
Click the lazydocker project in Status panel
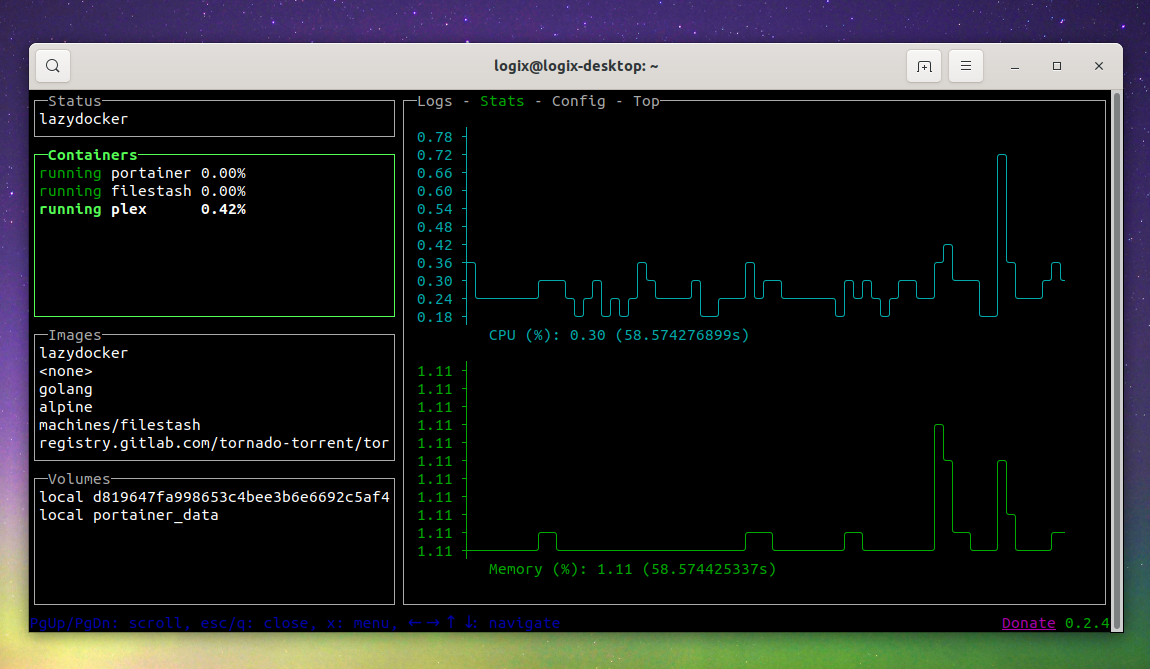coord(84,119)
